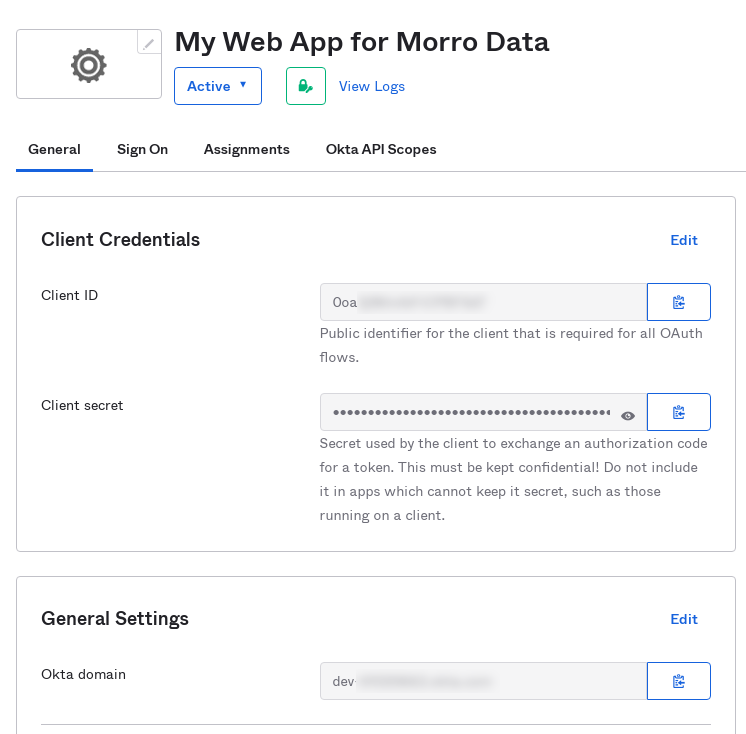Click the 'Client Credentials' heading

tap(120, 240)
